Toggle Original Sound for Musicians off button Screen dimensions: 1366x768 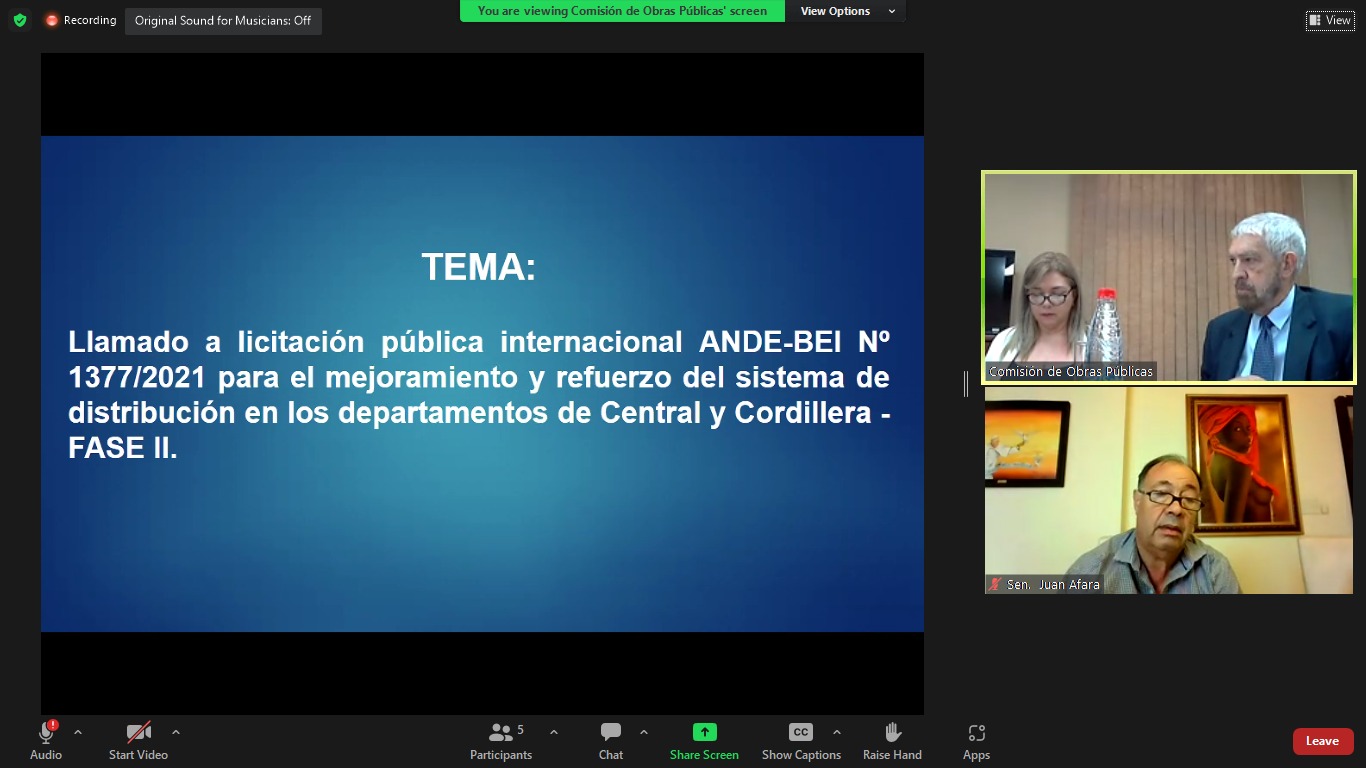click(x=223, y=21)
